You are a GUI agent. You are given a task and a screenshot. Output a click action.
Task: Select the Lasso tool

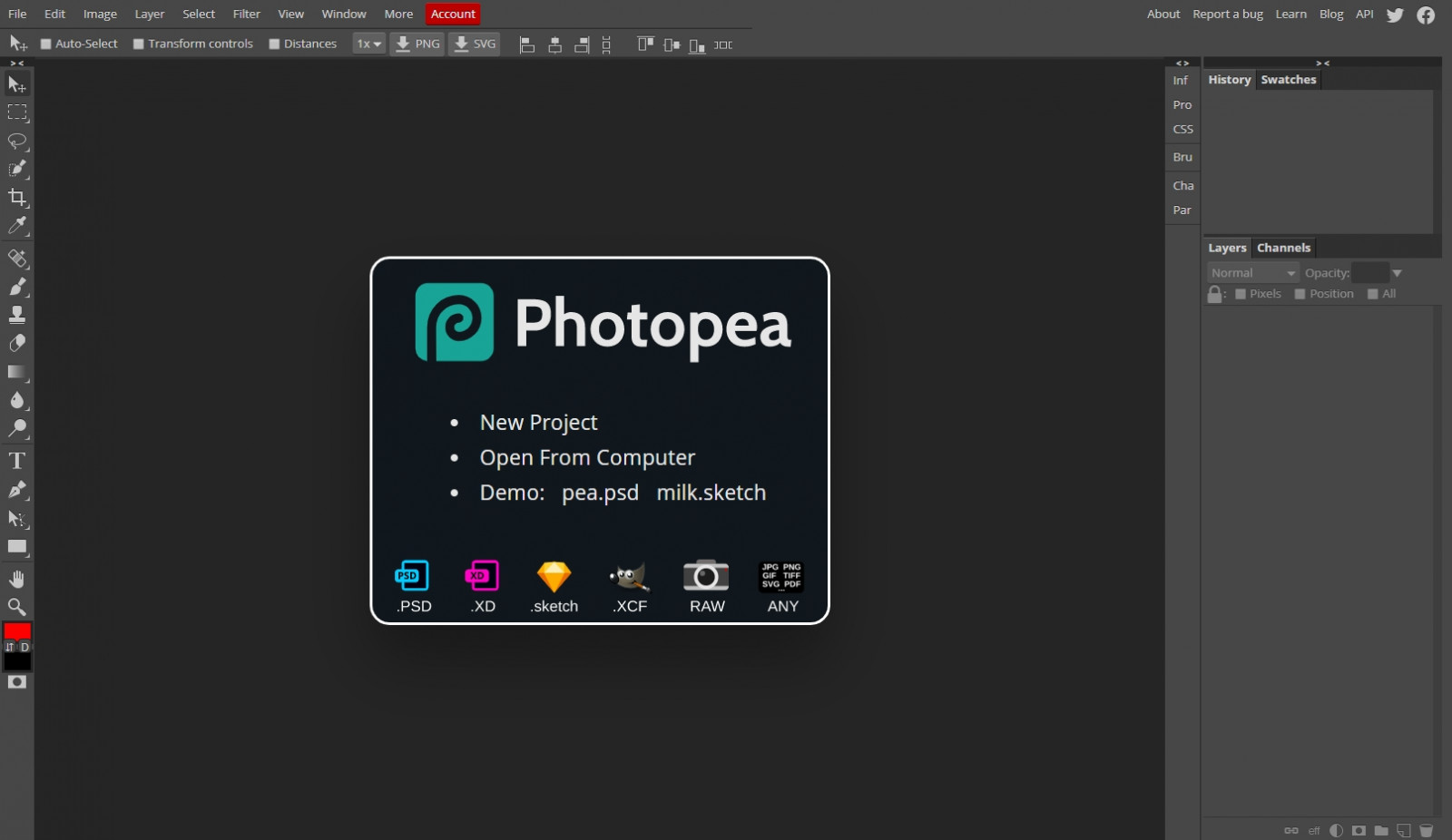[17, 142]
